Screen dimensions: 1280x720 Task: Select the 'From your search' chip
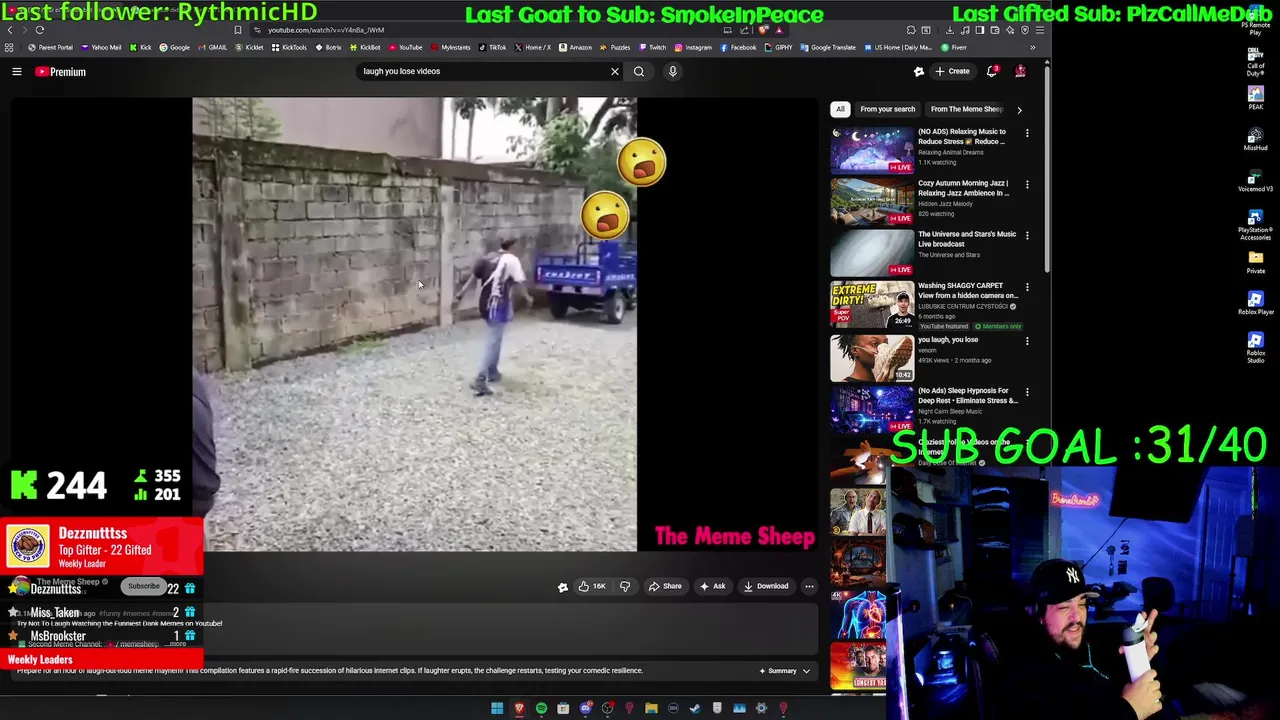tap(887, 109)
